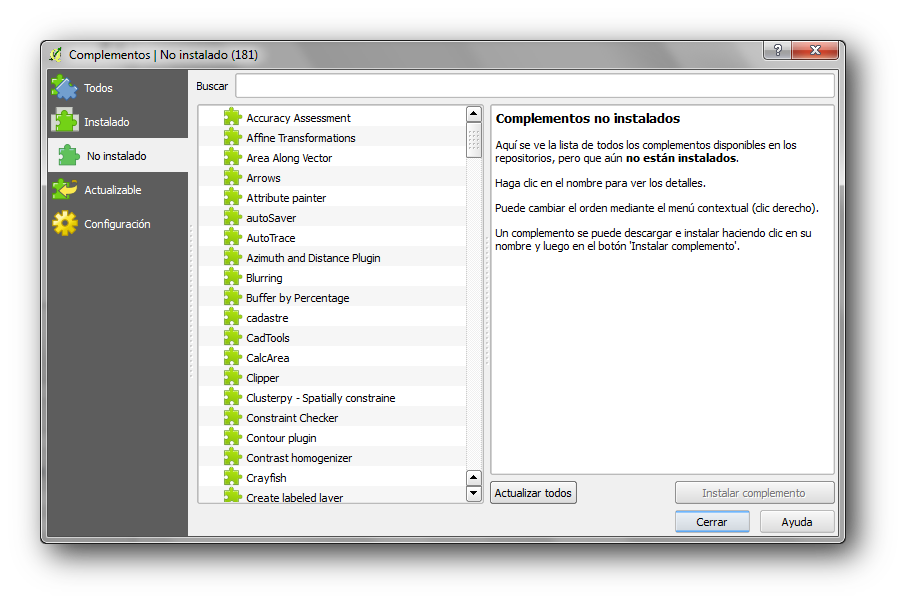Select the Affine Transformations plugin name
The height and width of the screenshot is (604, 906).
(x=300, y=138)
